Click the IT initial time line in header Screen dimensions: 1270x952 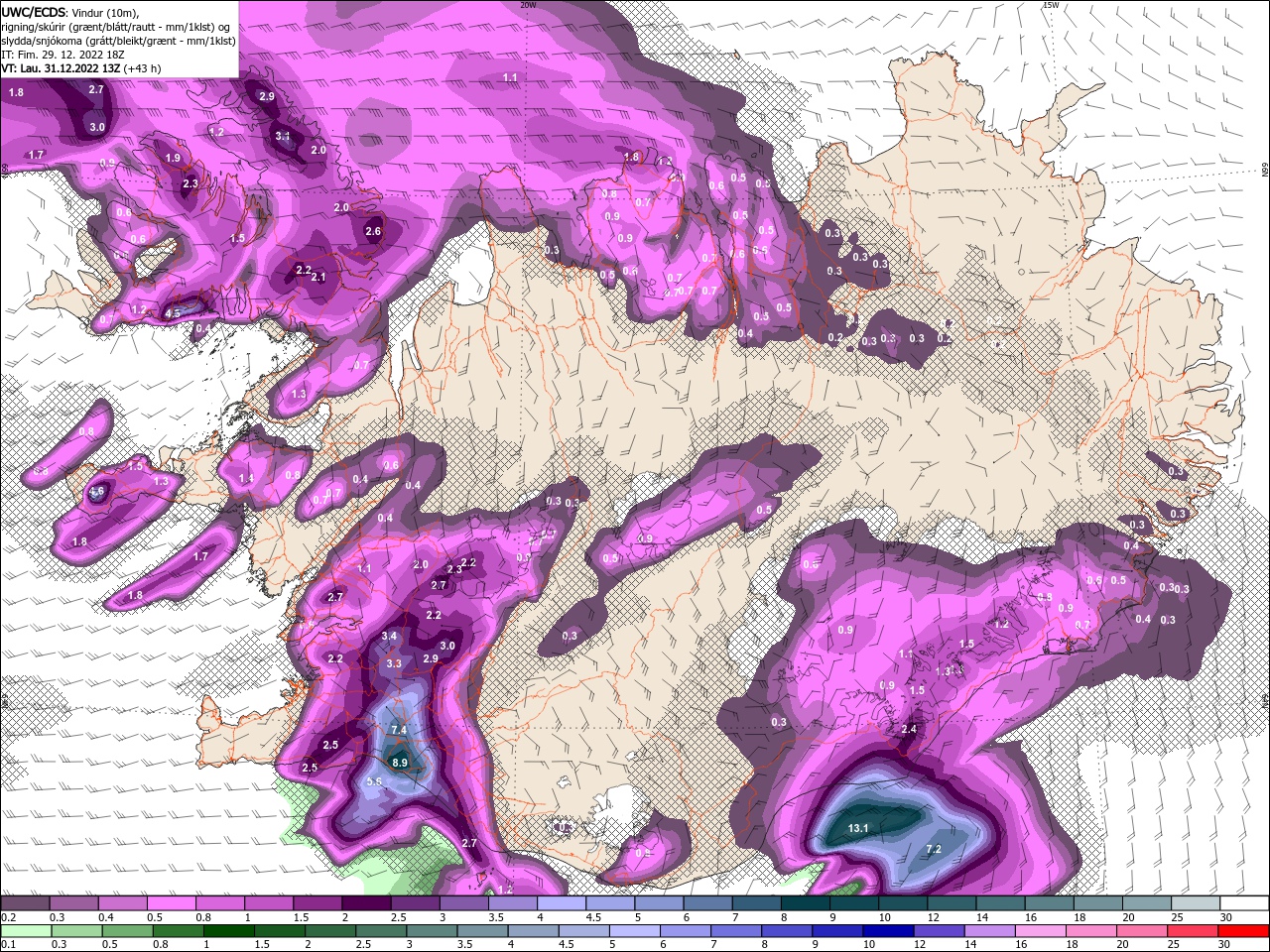click(x=63, y=55)
